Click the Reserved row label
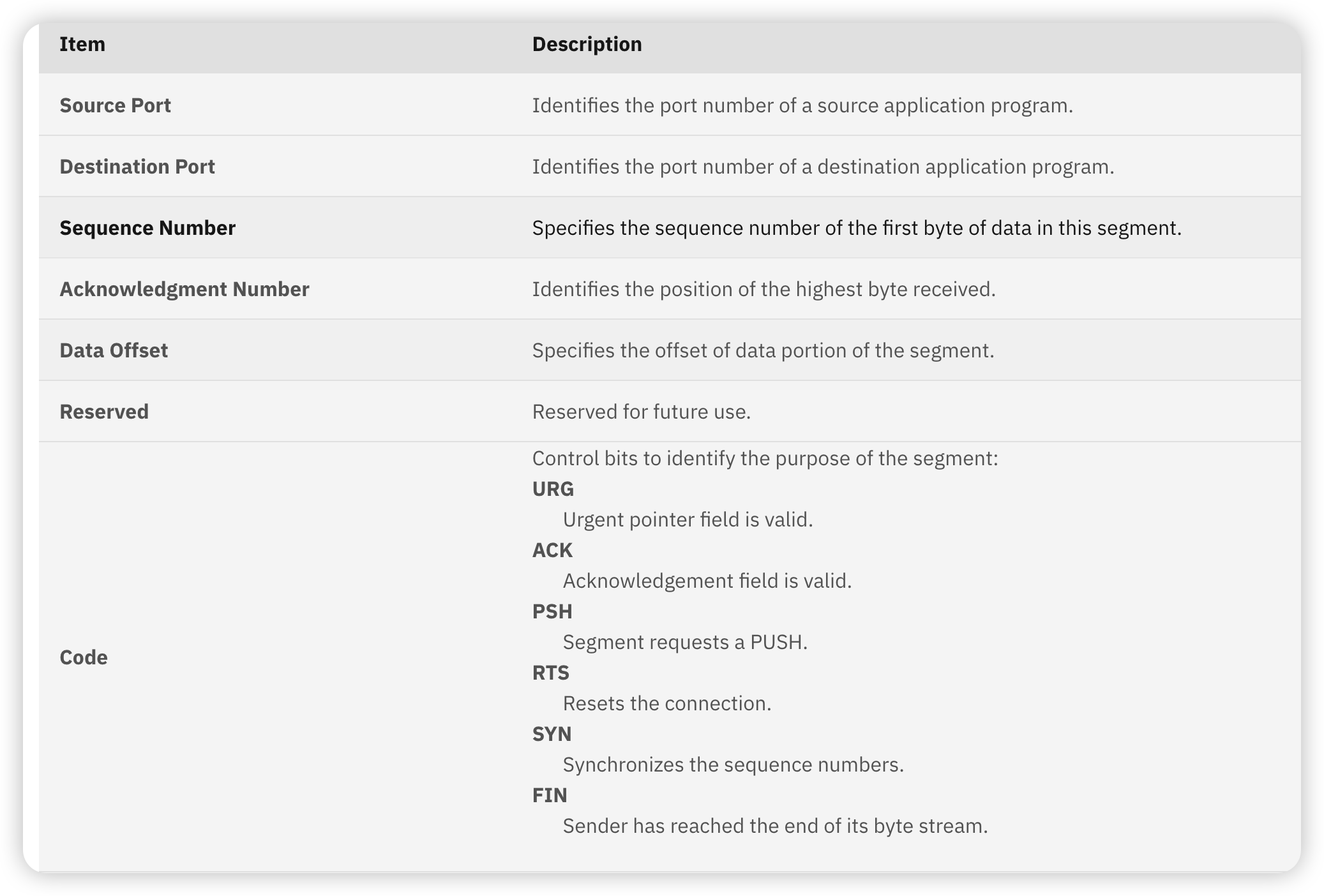 [104, 412]
